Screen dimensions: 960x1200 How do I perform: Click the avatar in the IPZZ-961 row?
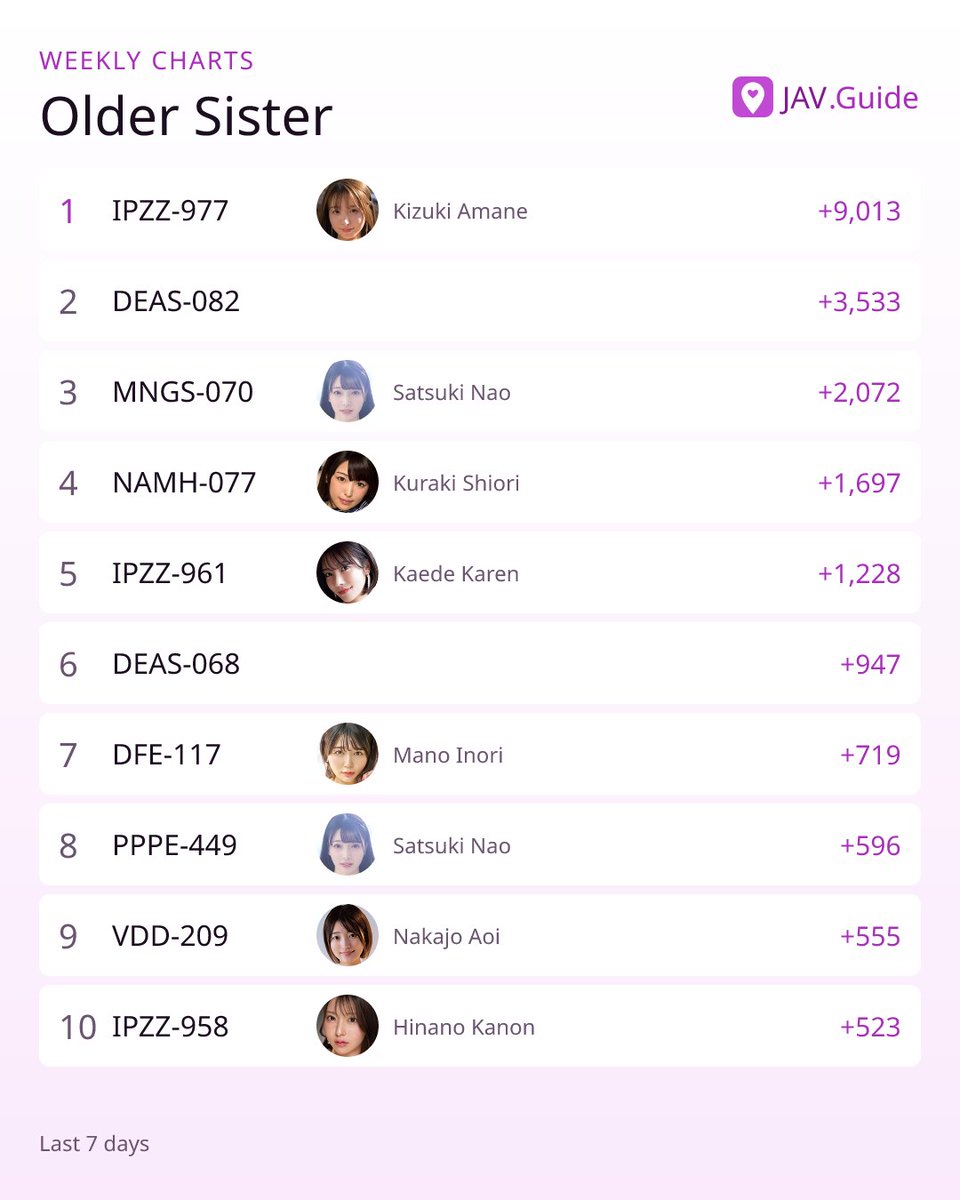[347, 573]
